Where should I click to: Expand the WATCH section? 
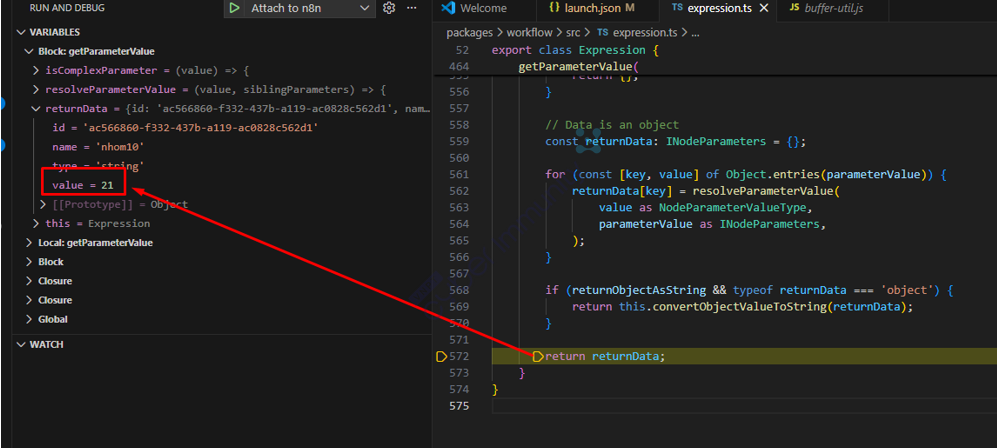tap(20, 344)
